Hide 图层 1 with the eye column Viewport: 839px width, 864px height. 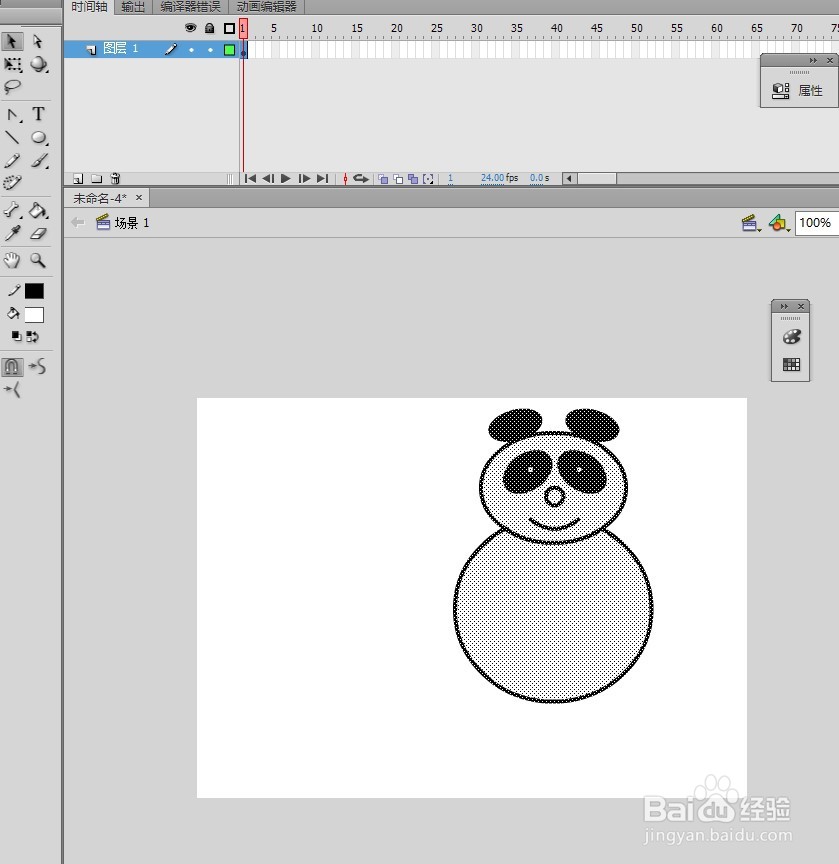pos(190,48)
